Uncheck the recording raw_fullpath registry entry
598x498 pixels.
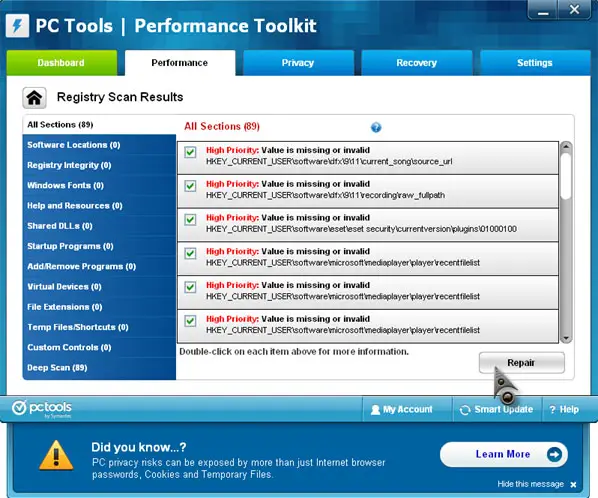click(x=190, y=186)
